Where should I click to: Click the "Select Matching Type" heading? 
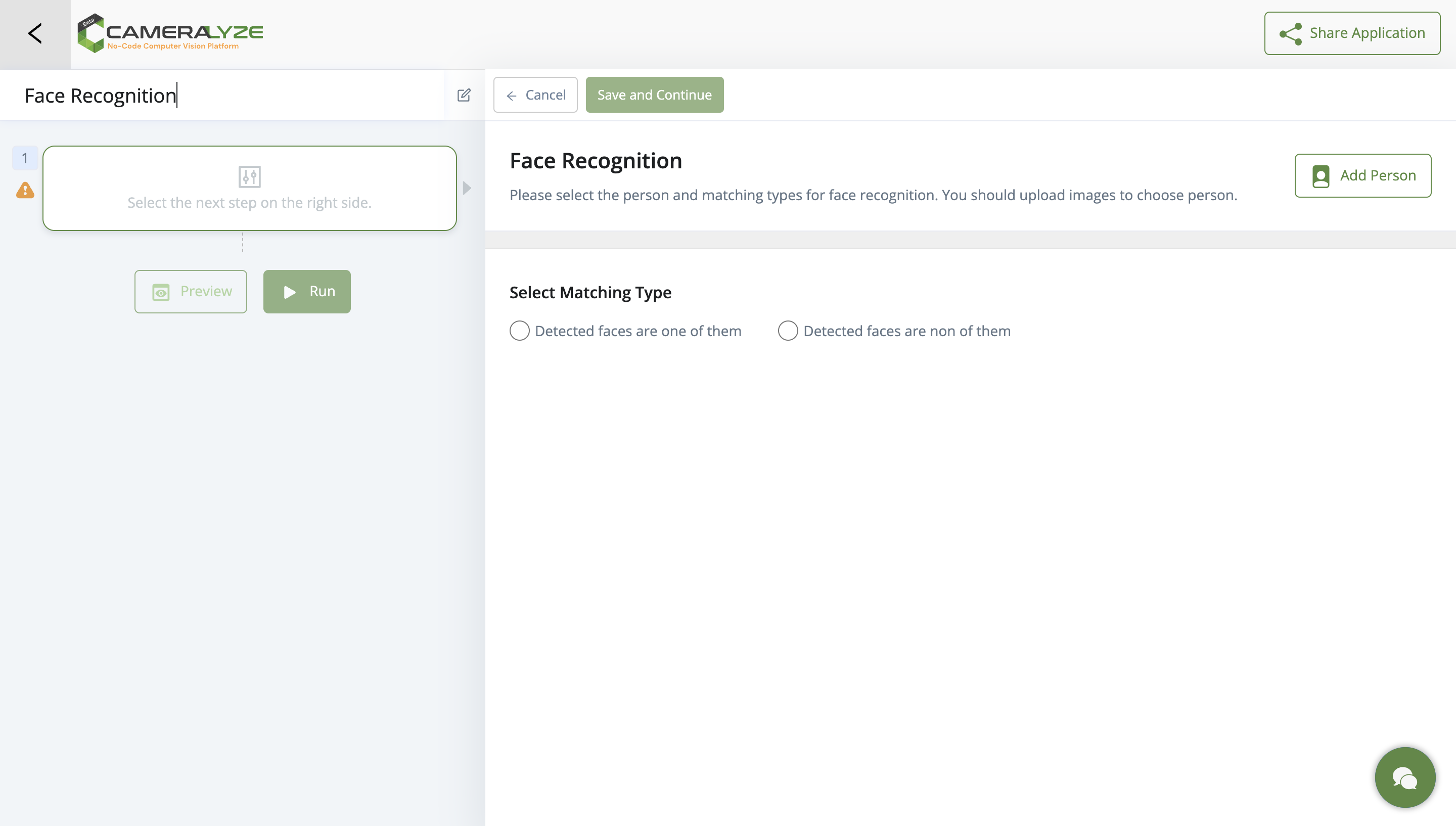coord(590,292)
